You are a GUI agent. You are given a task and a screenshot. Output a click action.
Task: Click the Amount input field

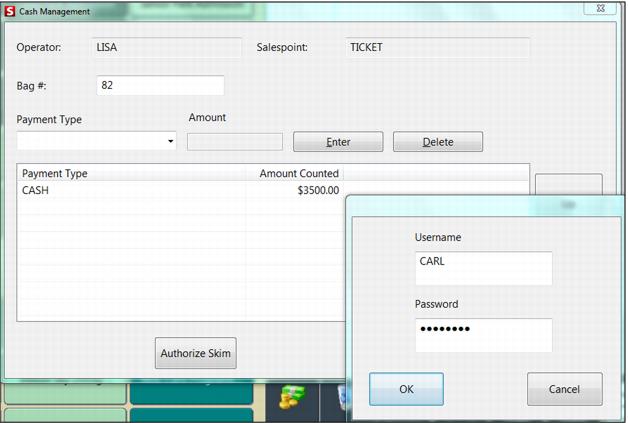[235, 142]
